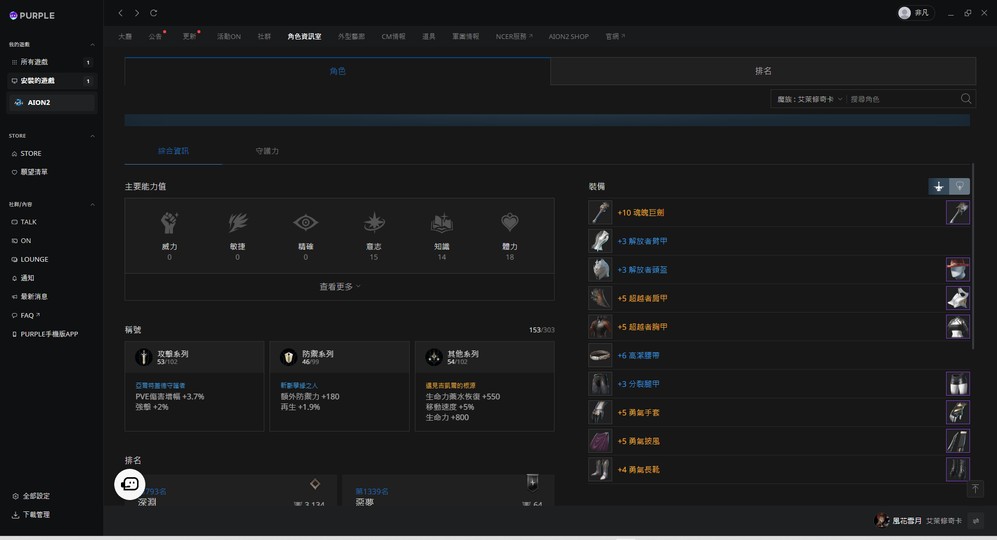
Task: Open 下載管理 in the sidebar
Action: click(35, 515)
